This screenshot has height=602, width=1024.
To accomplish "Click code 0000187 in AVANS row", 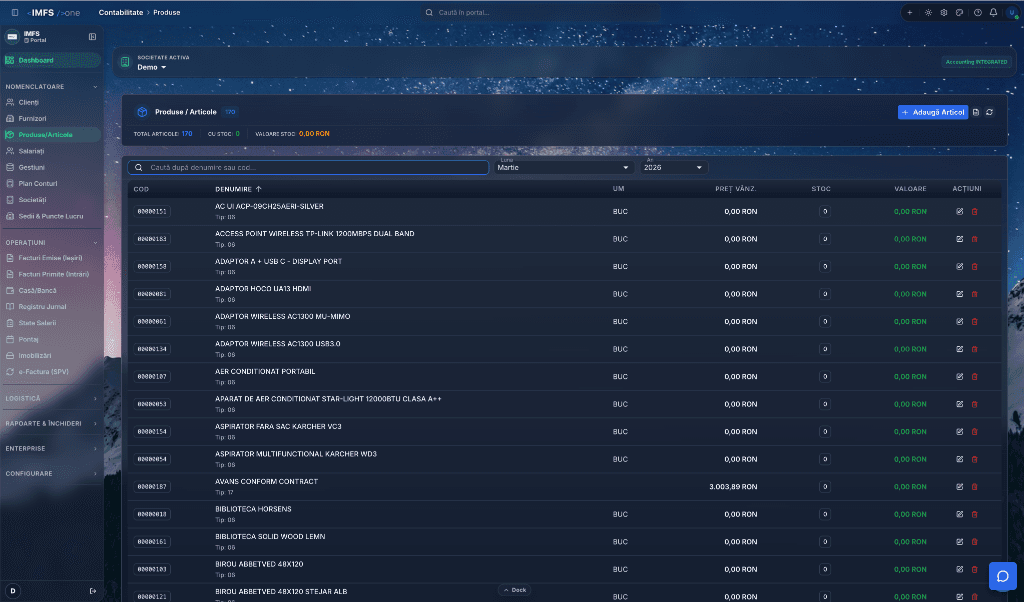I will click(x=152, y=487).
